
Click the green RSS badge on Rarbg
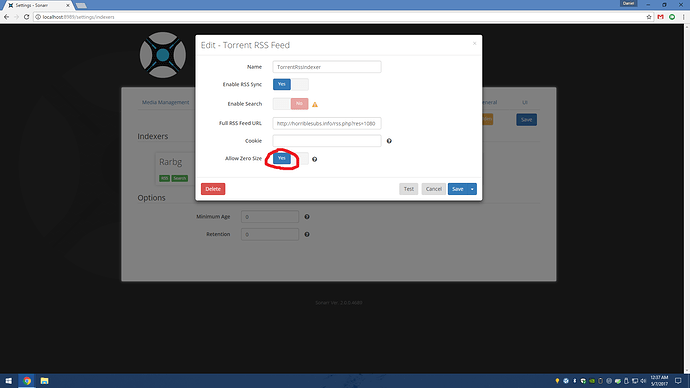coord(164,178)
